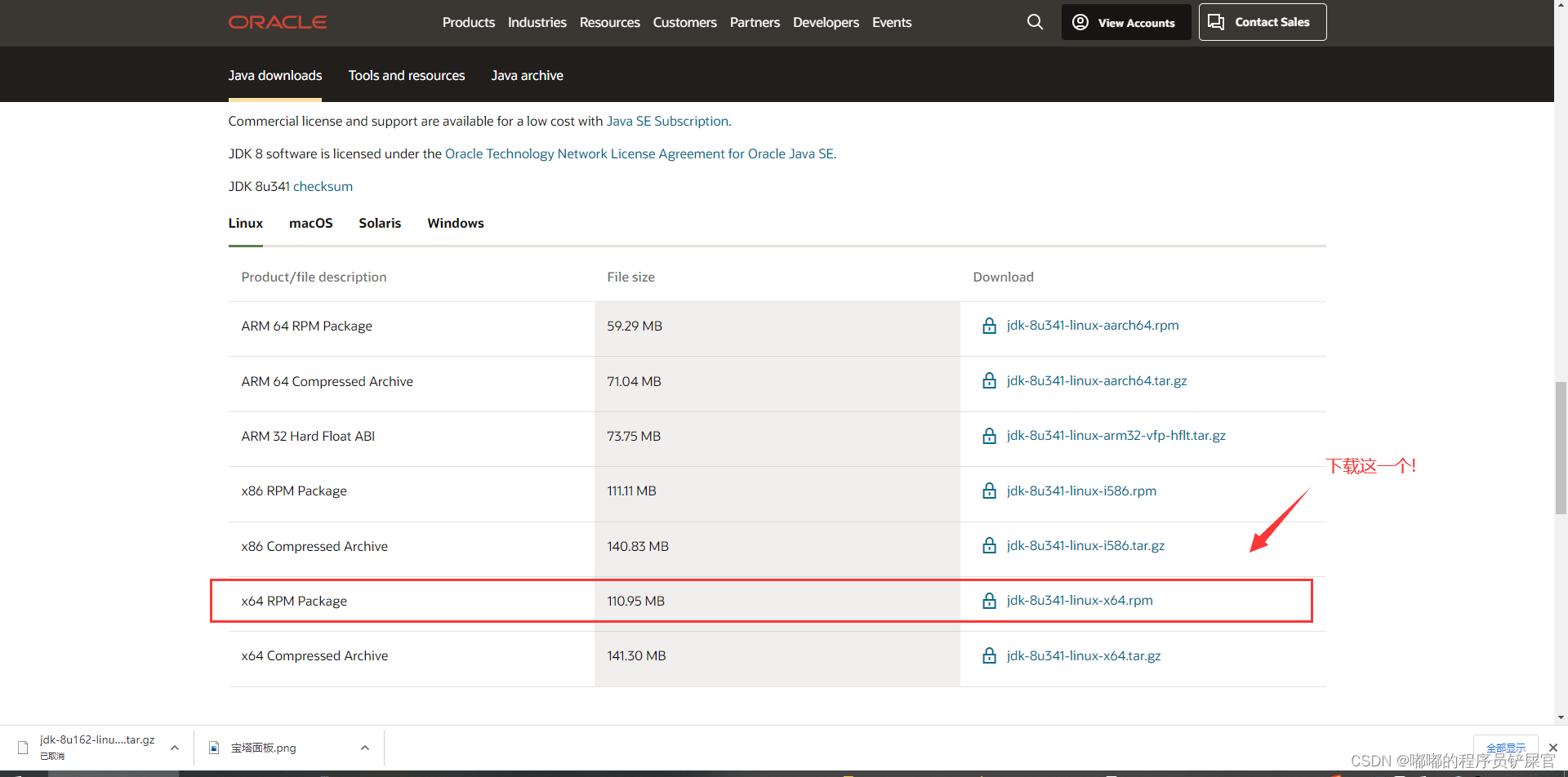Open the site search magnifier icon
The image size is (1568, 777).
1035,22
